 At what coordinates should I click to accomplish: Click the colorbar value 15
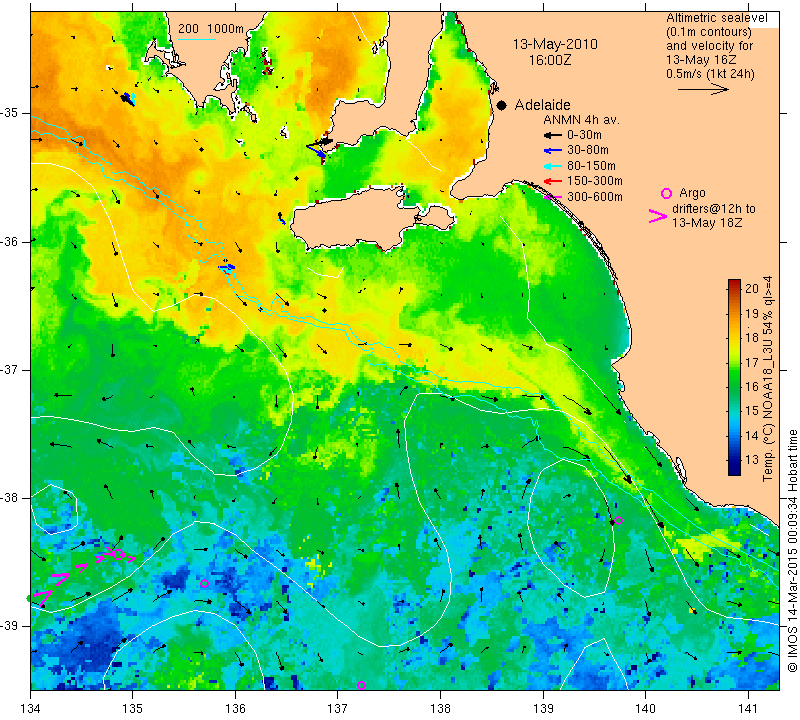point(752,411)
